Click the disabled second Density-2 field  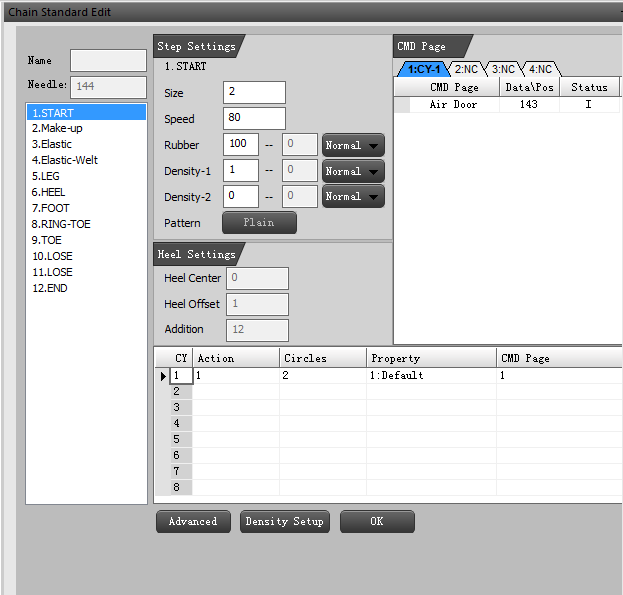[300, 196]
